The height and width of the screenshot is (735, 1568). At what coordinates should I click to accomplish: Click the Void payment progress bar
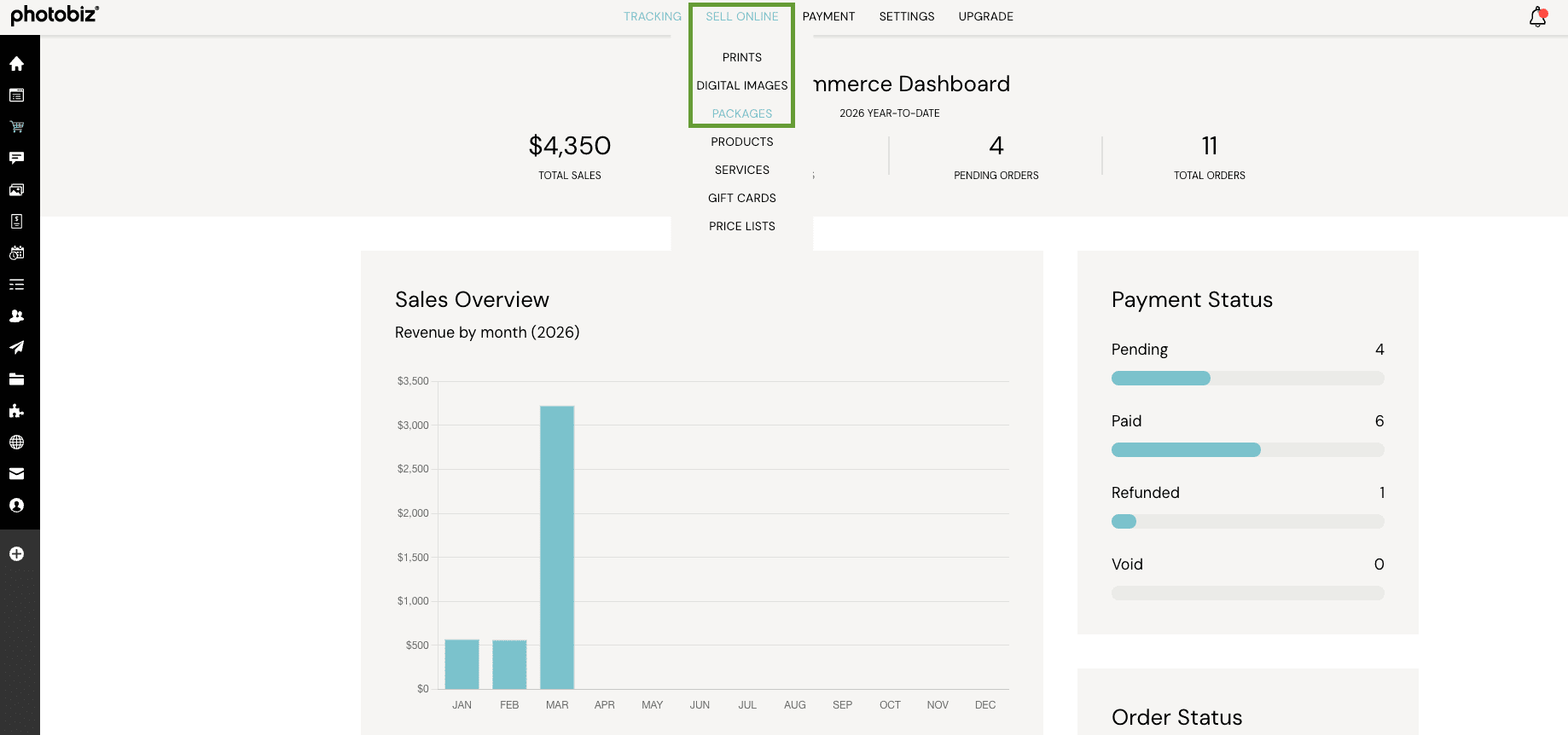tap(1247, 593)
